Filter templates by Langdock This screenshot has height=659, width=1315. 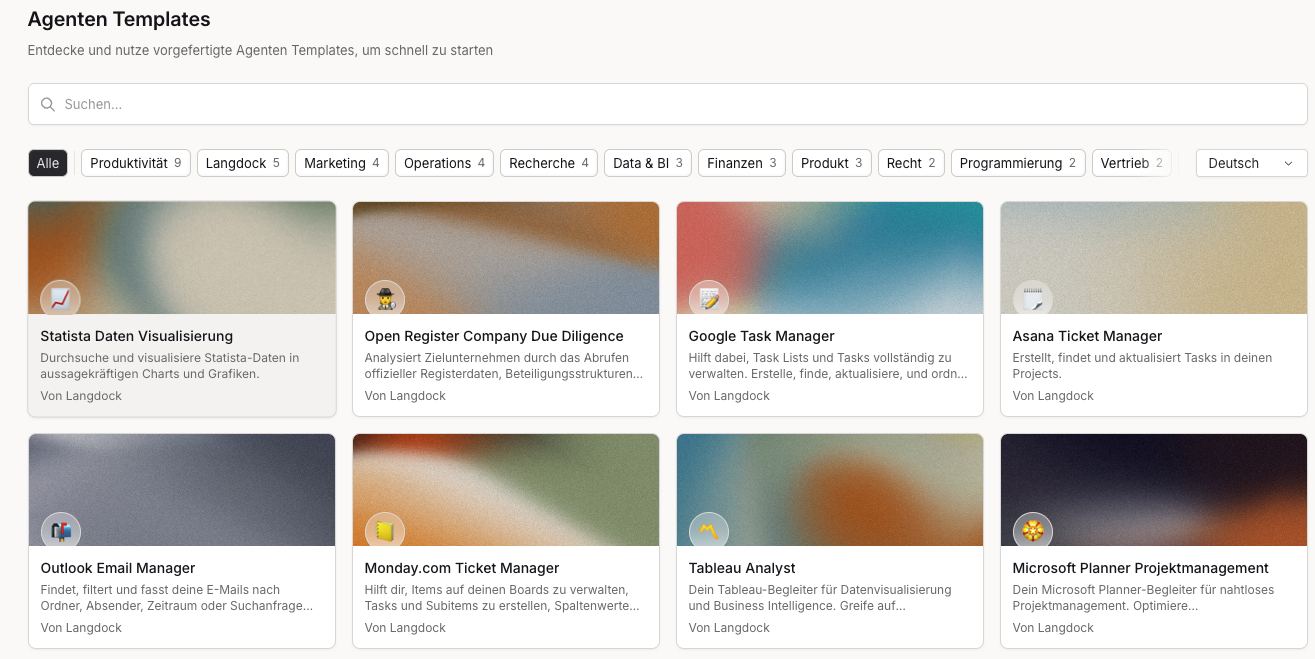pyautogui.click(x=243, y=163)
